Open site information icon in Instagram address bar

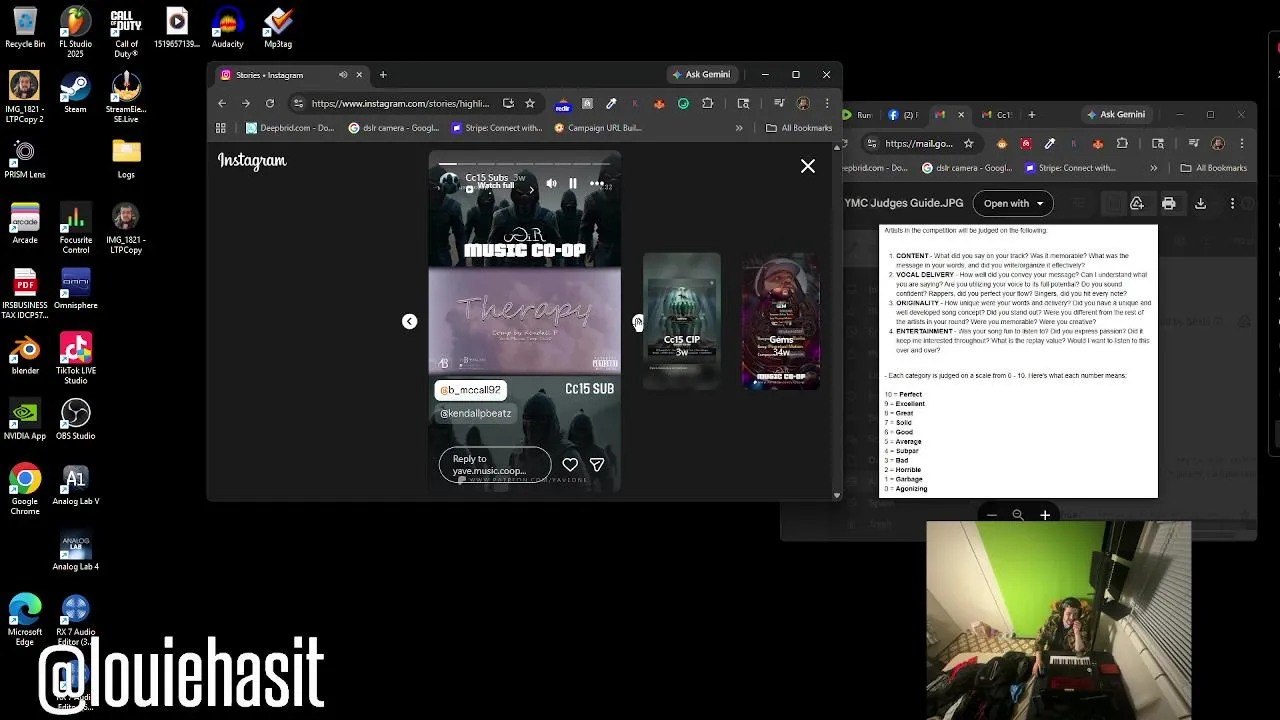tap(298, 103)
